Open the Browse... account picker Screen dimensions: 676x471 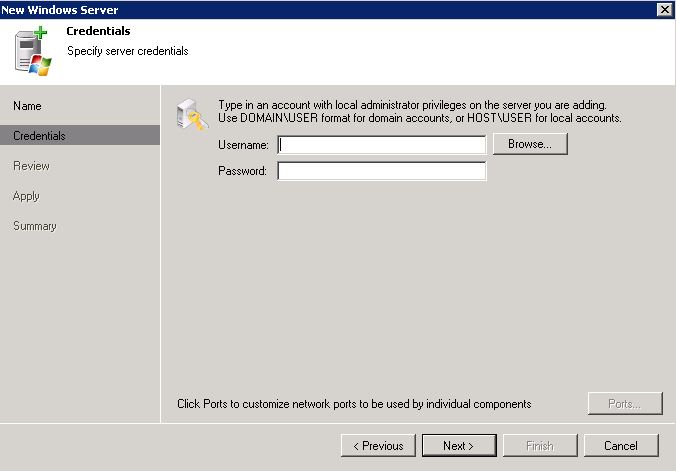point(530,144)
